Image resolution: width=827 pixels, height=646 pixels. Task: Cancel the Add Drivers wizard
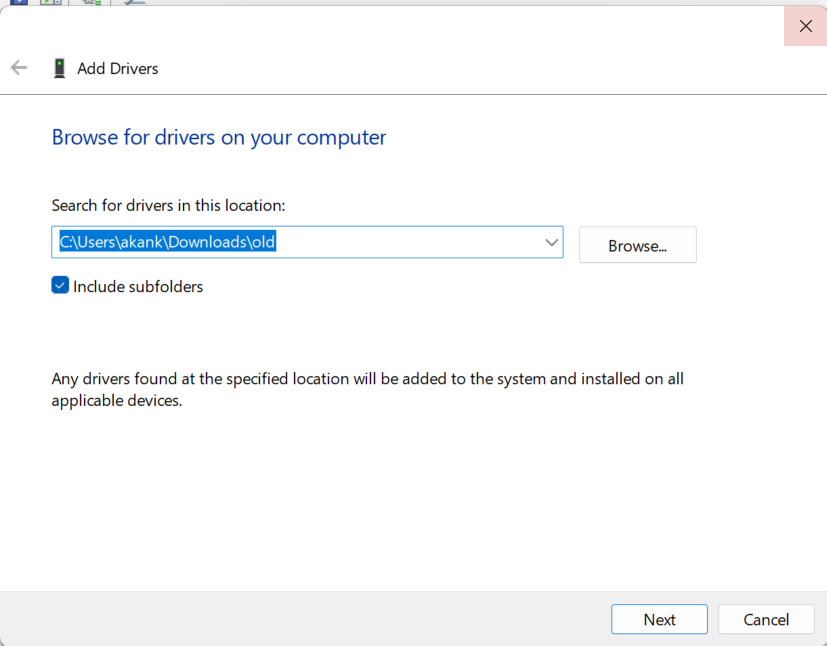click(766, 619)
